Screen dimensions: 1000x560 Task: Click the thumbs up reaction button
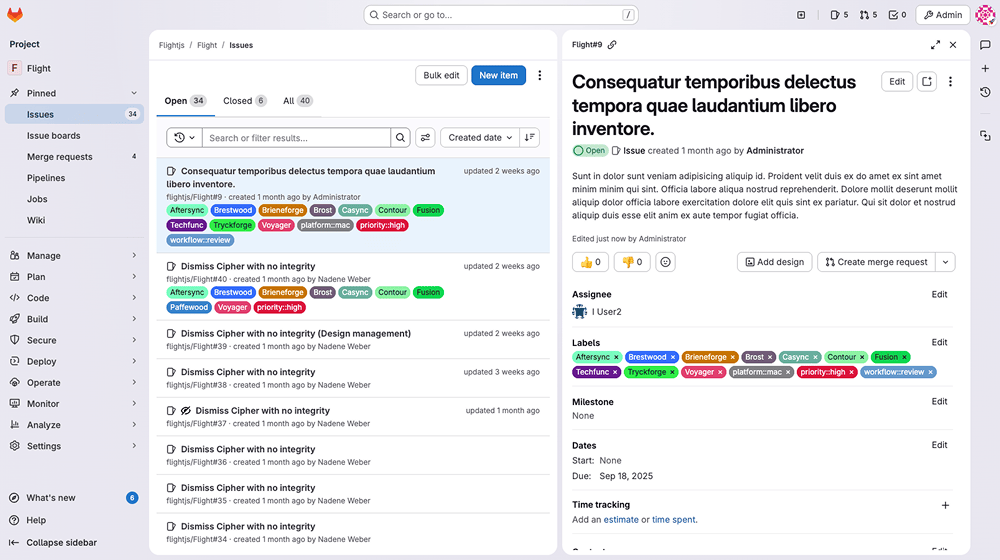[589, 262]
